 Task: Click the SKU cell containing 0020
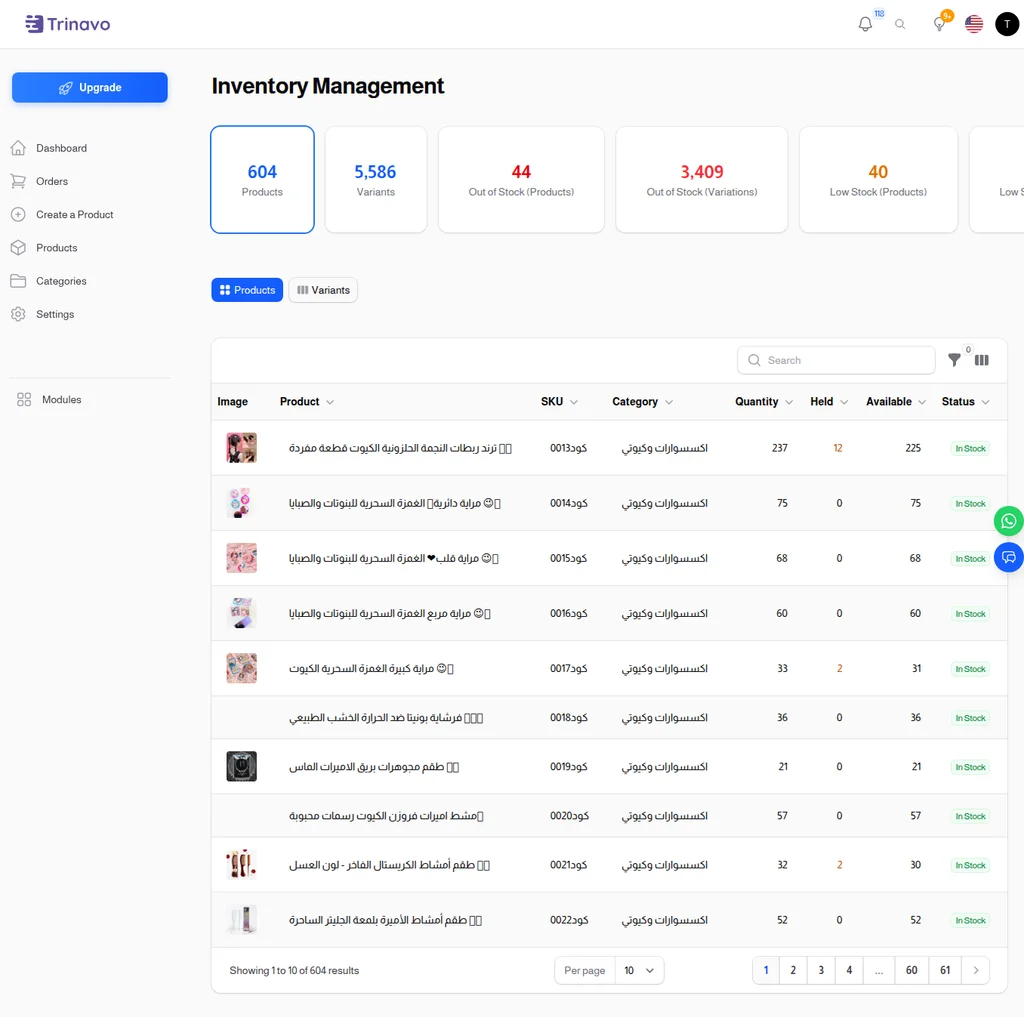[x=569, y=816]
